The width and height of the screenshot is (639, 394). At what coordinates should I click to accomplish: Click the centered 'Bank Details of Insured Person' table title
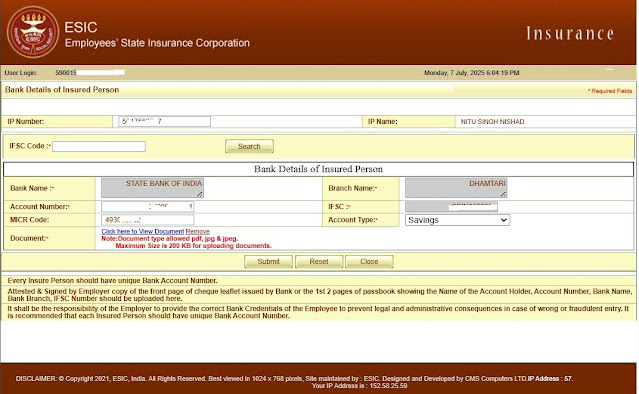(318, 169)
